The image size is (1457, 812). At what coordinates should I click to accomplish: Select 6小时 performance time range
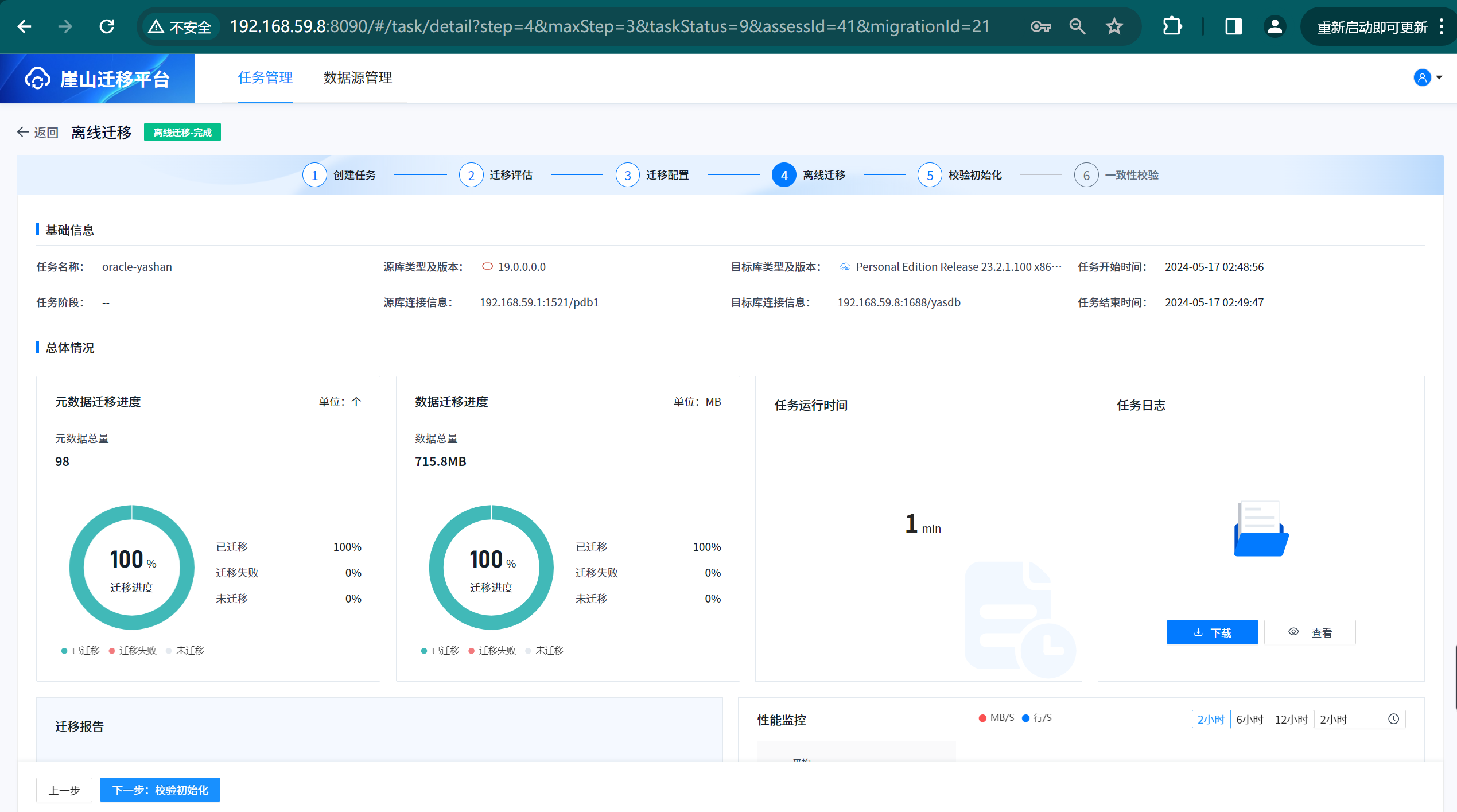1249,719
